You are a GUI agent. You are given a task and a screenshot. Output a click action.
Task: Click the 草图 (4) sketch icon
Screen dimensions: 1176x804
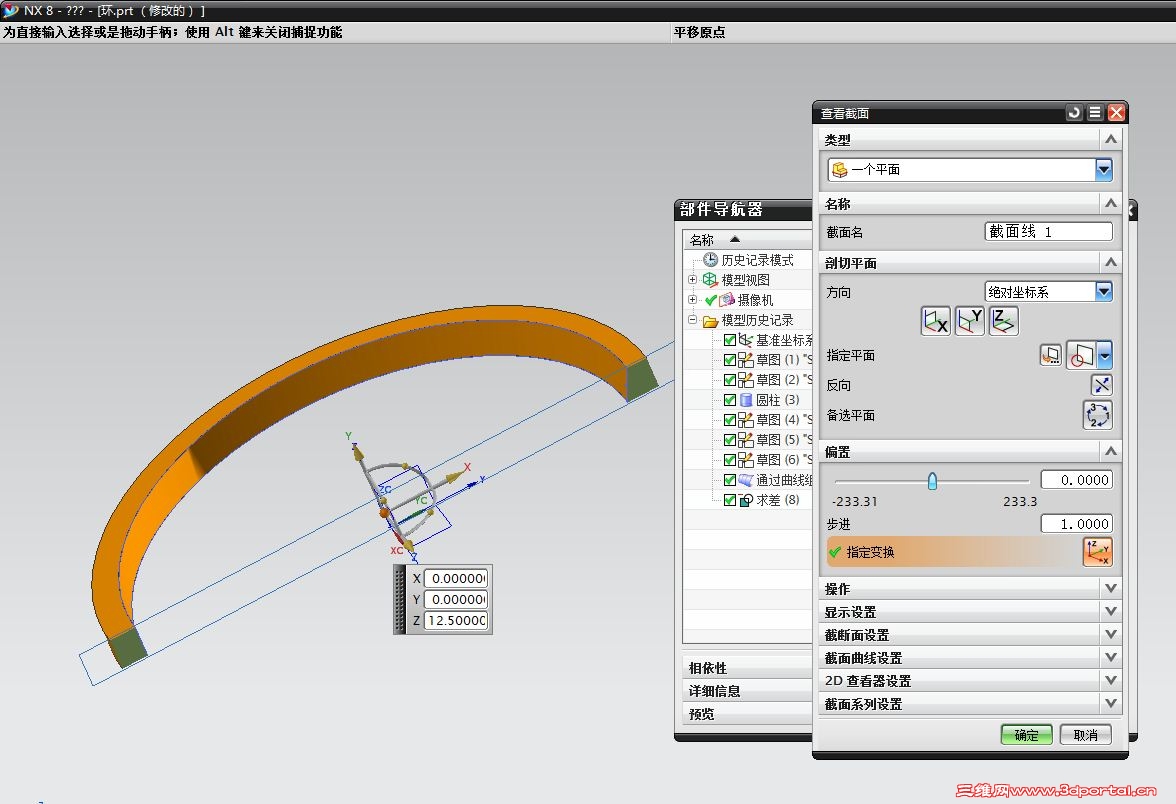click(x=746, y=420)
